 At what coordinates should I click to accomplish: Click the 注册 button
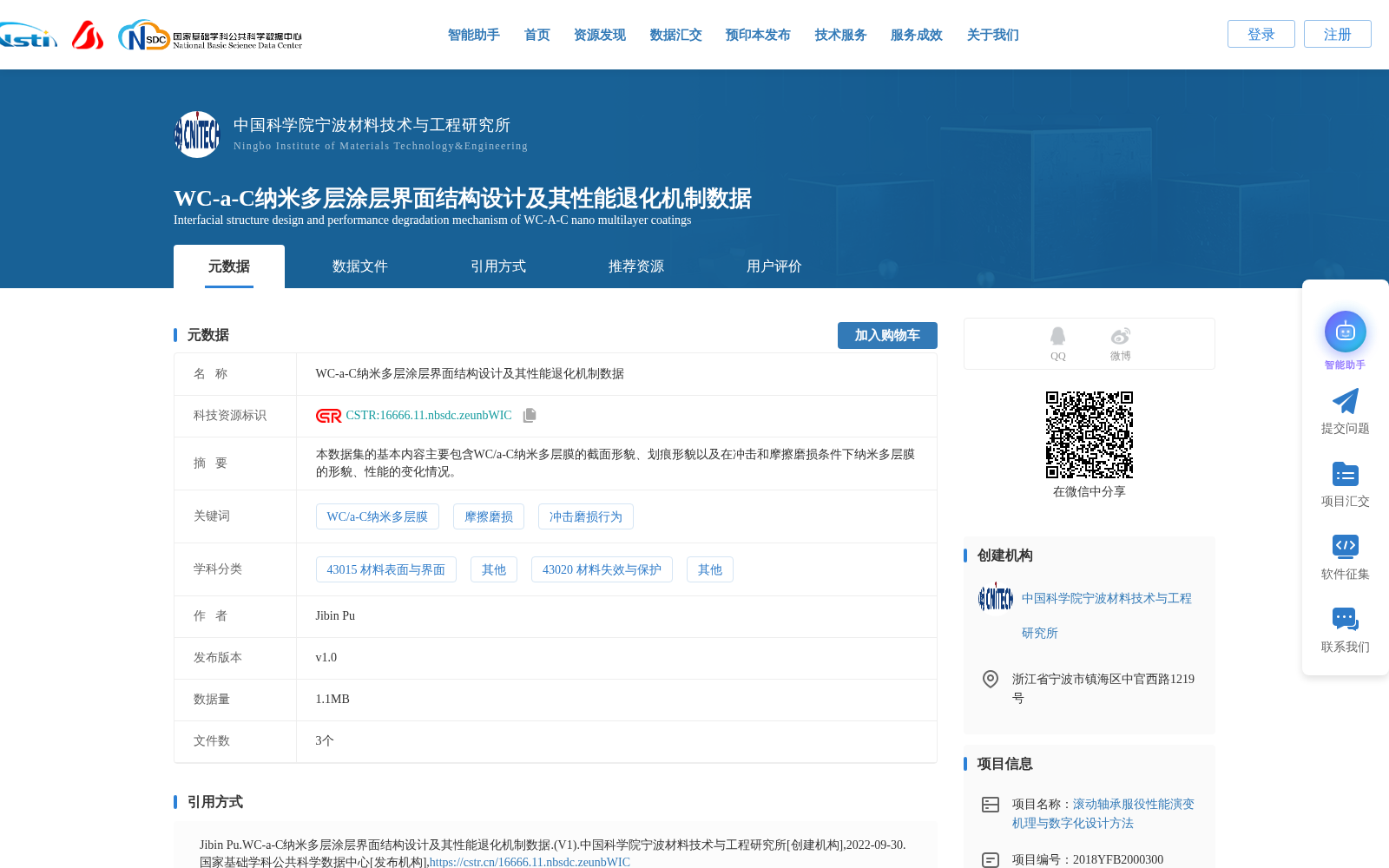pos(1337,34)
